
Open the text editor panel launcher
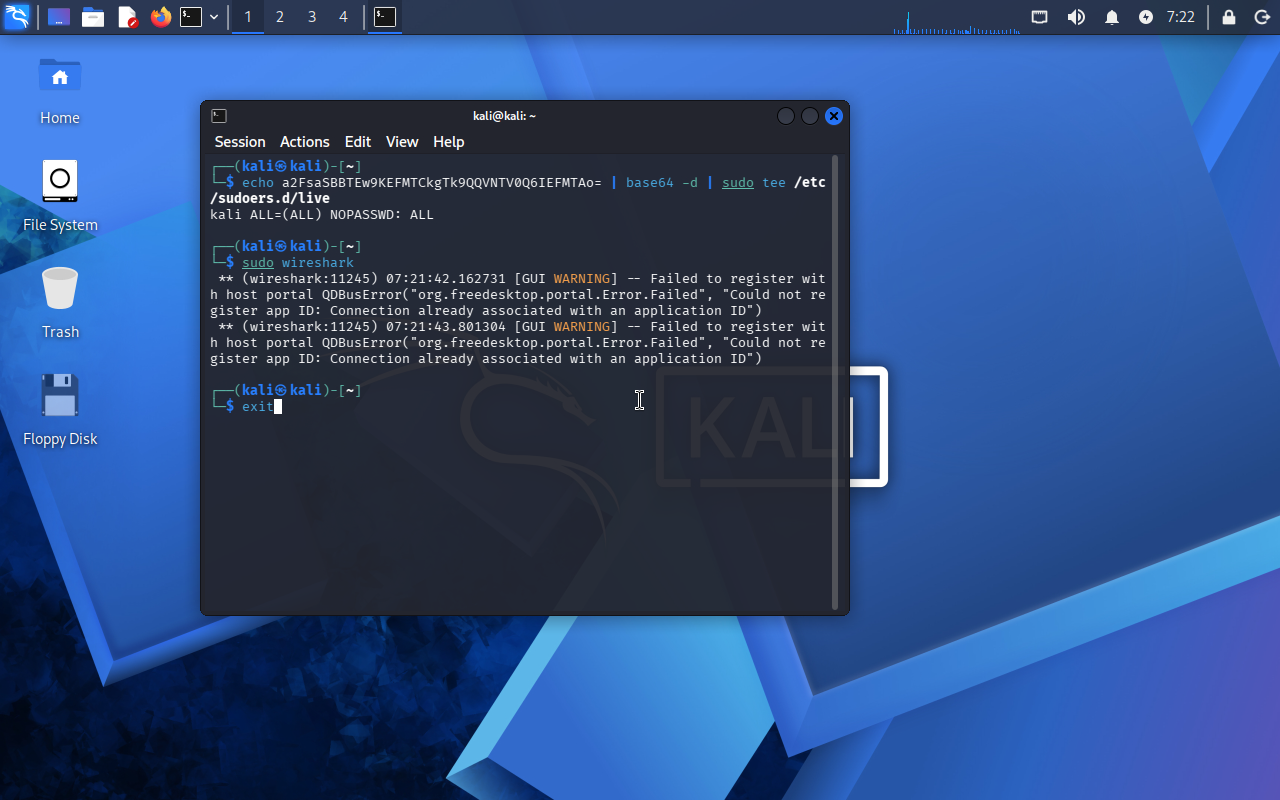(x=127, y=17)
